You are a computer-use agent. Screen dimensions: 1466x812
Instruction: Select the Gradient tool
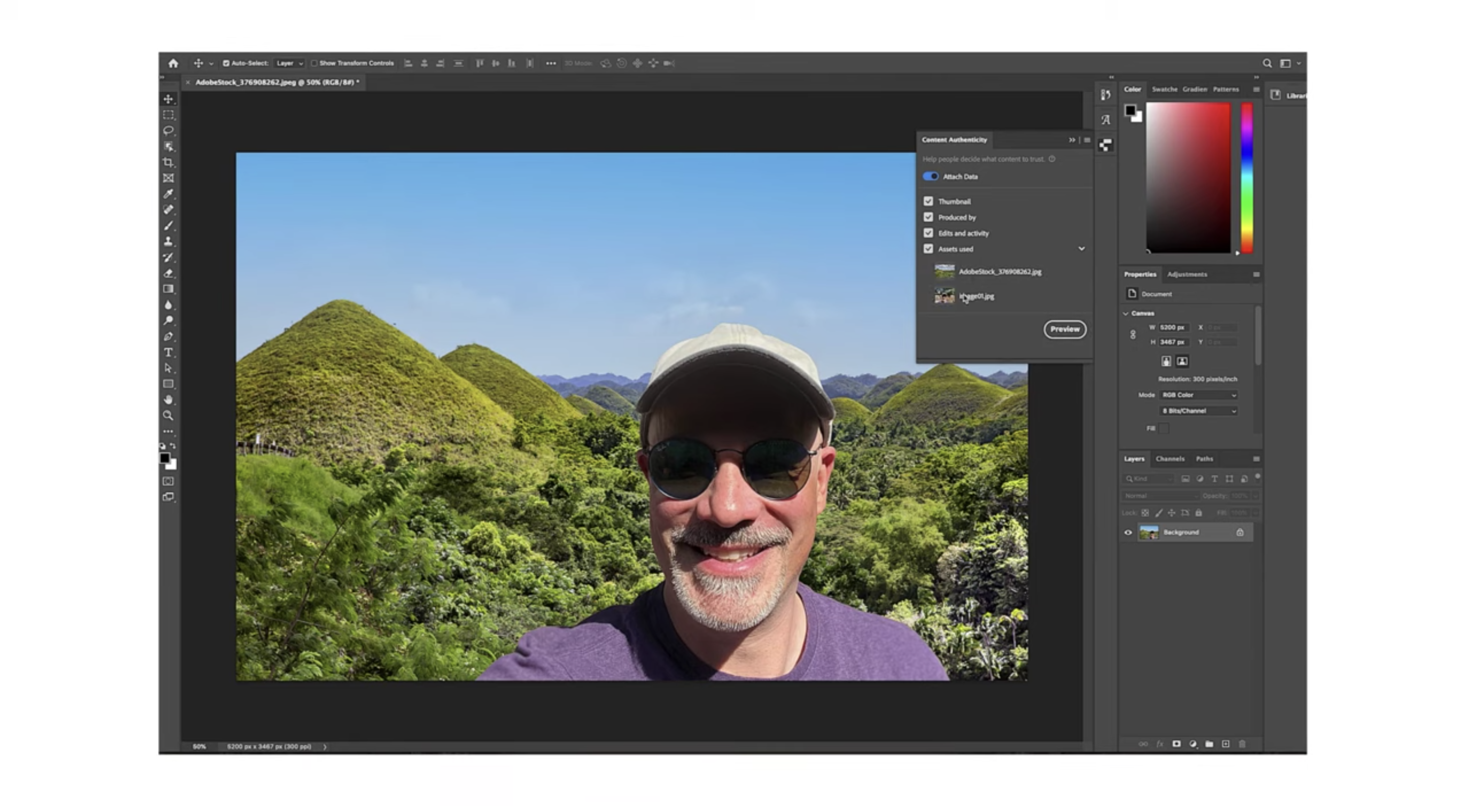coord(168,289)
